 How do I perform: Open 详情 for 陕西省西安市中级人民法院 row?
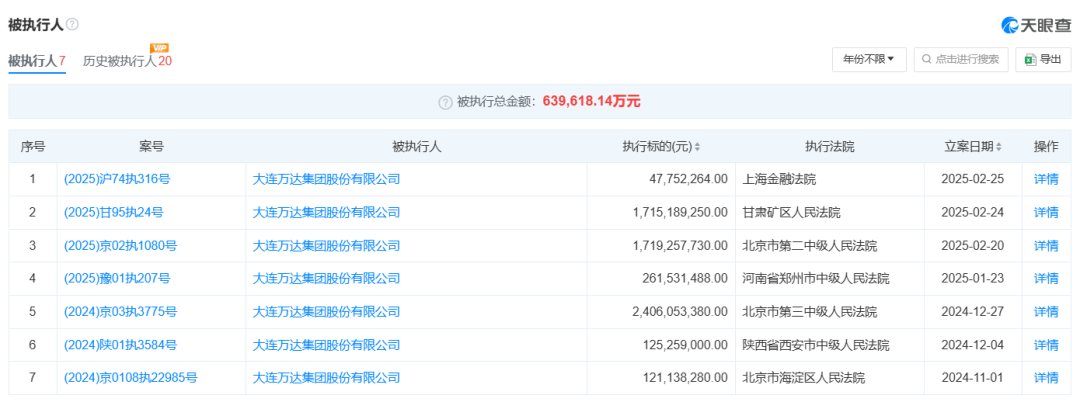[1046, 344]
